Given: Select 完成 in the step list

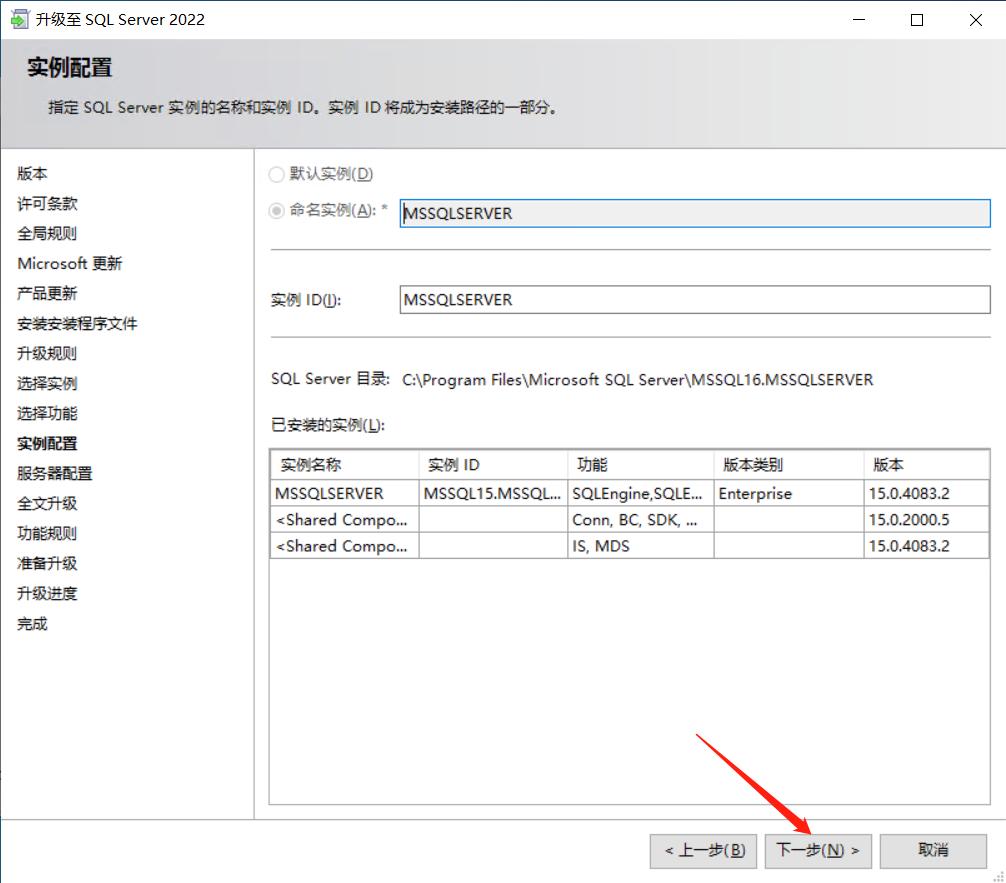Looking at the screenshot, I should (x=32, y=624).
